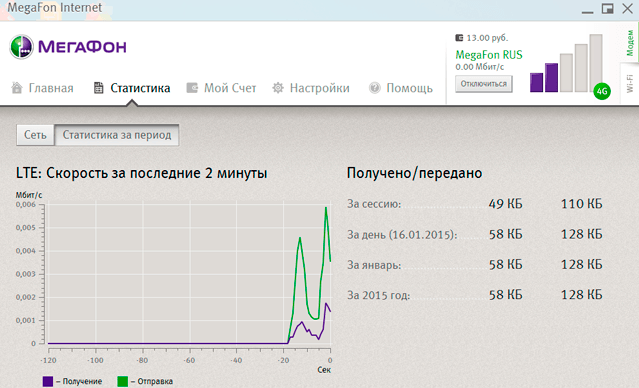This screenshot has width=639, height=388.
Task: Click the Мбит/с axis unit label
Action: coord(29,195)
